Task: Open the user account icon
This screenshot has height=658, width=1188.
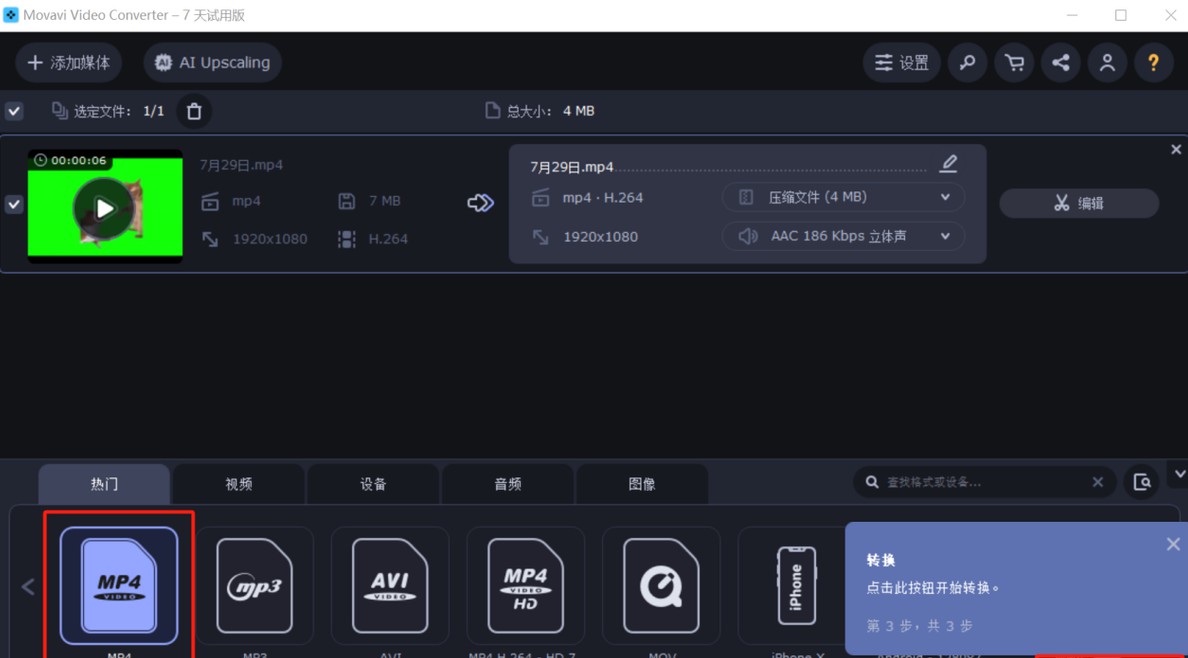Action: [1107, 63]
